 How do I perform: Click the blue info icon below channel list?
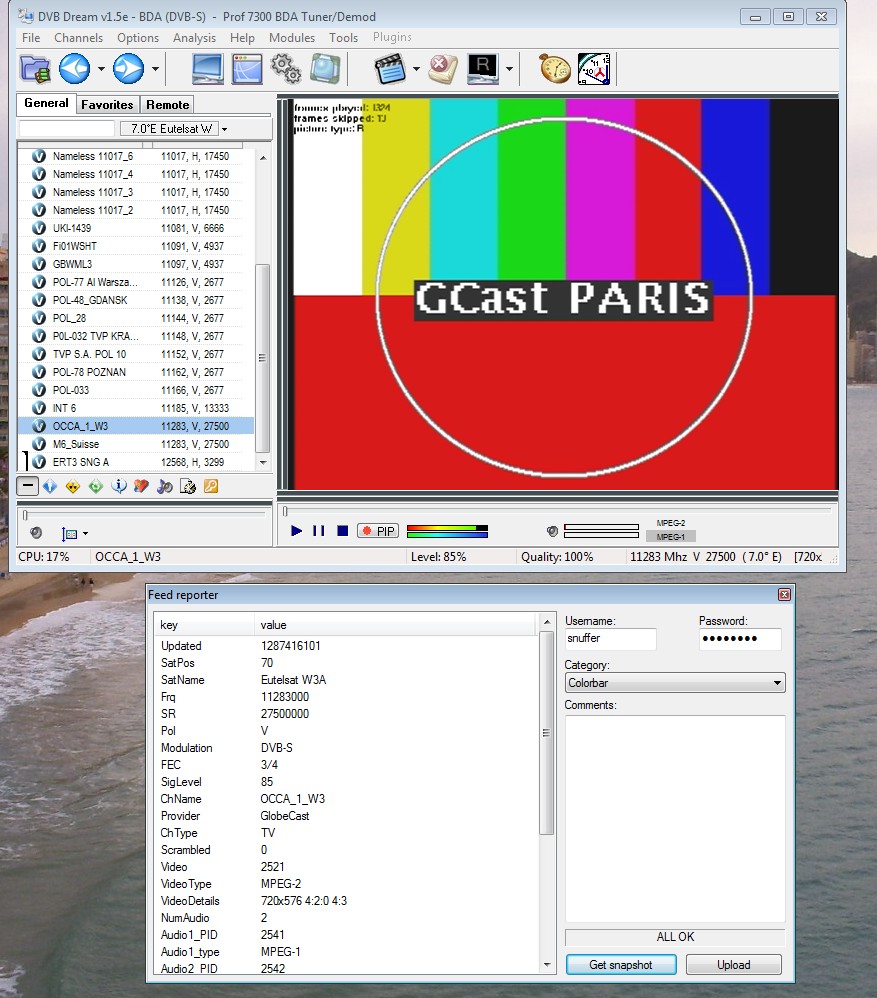[119, 486]
